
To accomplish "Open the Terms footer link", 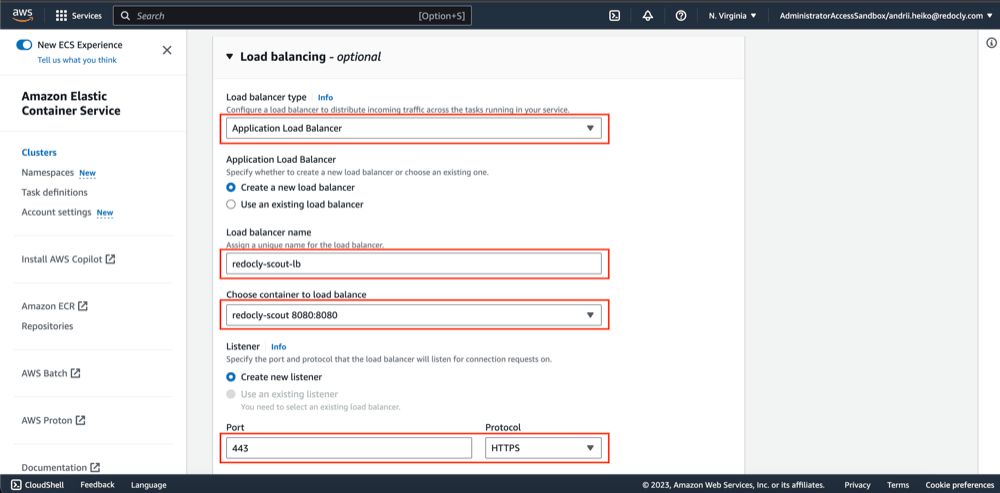I will point(898,485).
